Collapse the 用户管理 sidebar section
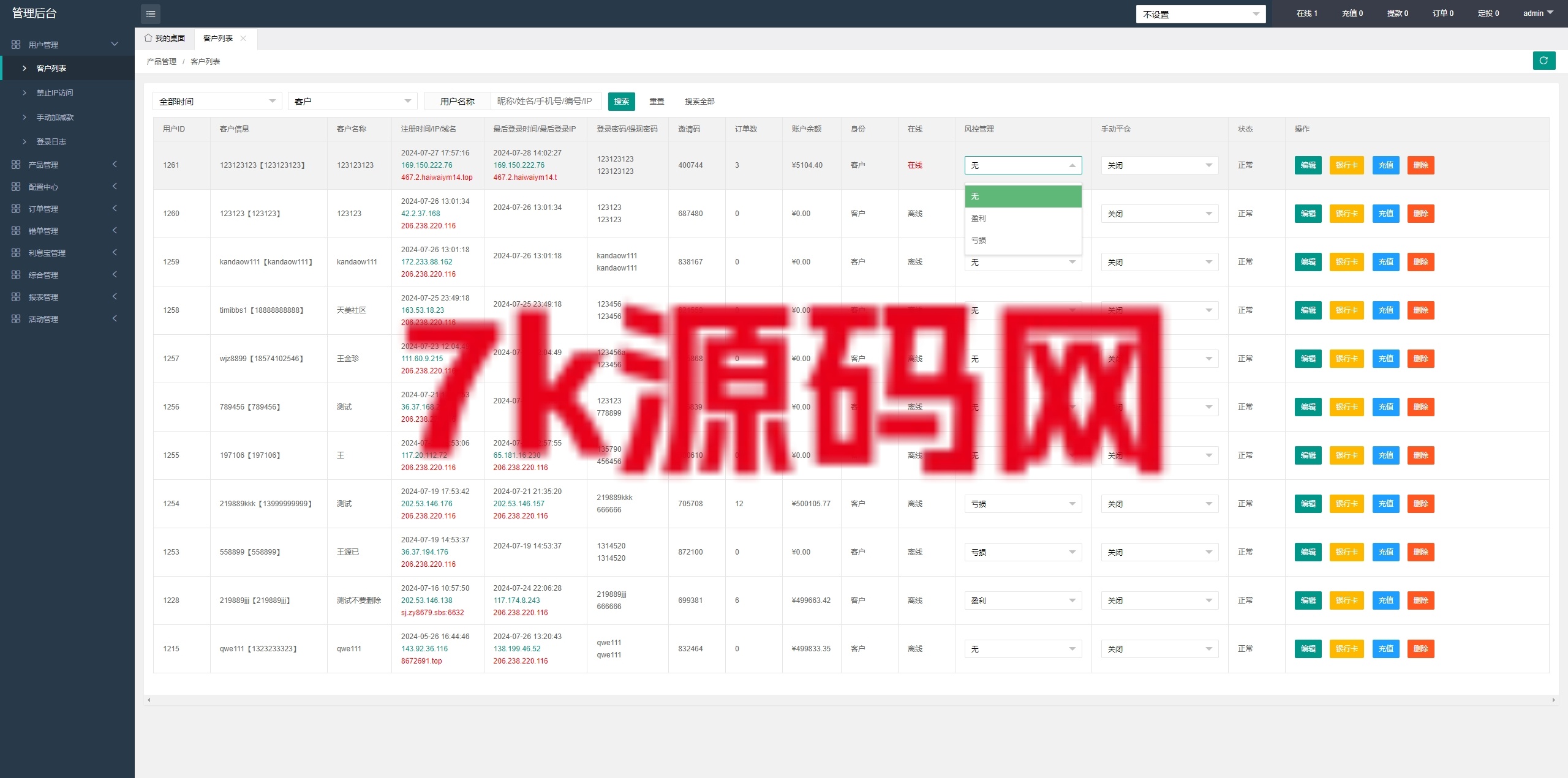Image resolution: width=1568 pixels, height=778 pixels. coord(67,45)
